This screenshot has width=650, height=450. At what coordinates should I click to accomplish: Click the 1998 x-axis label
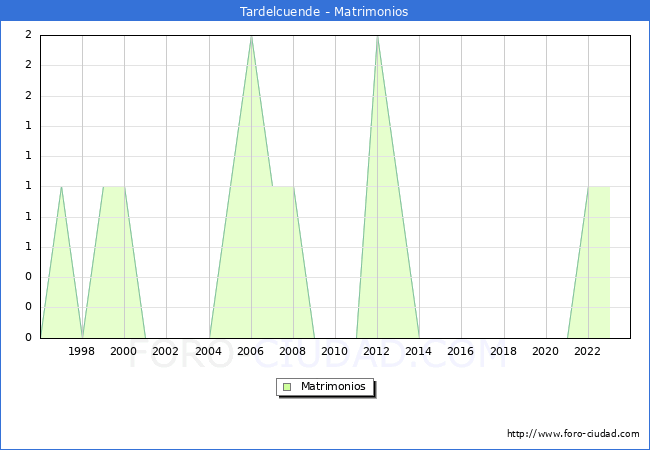coord(81,351)
